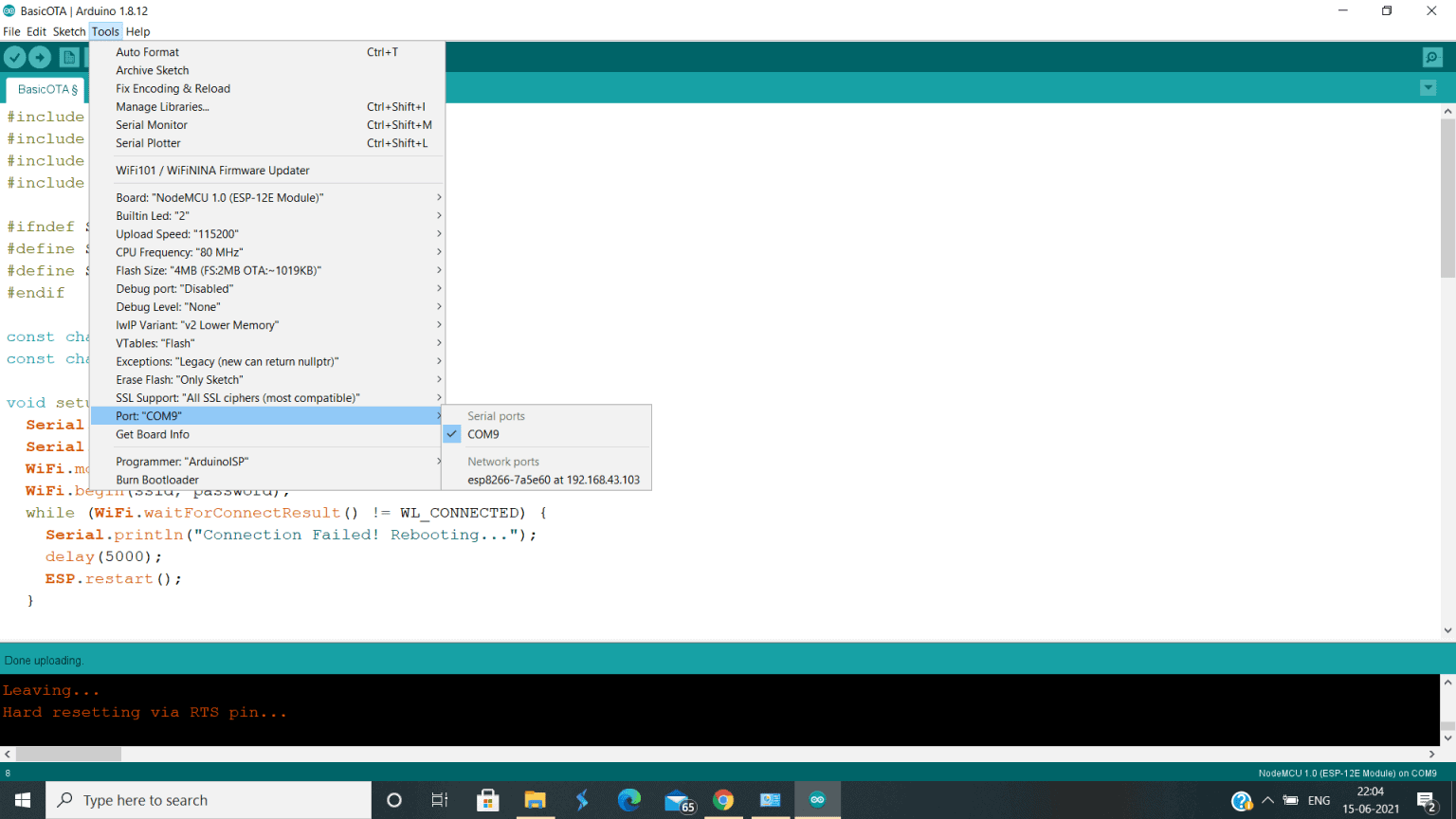Open Manage Libraries from Tools menu
This screenshot has height=819, width=1456.
266,106
